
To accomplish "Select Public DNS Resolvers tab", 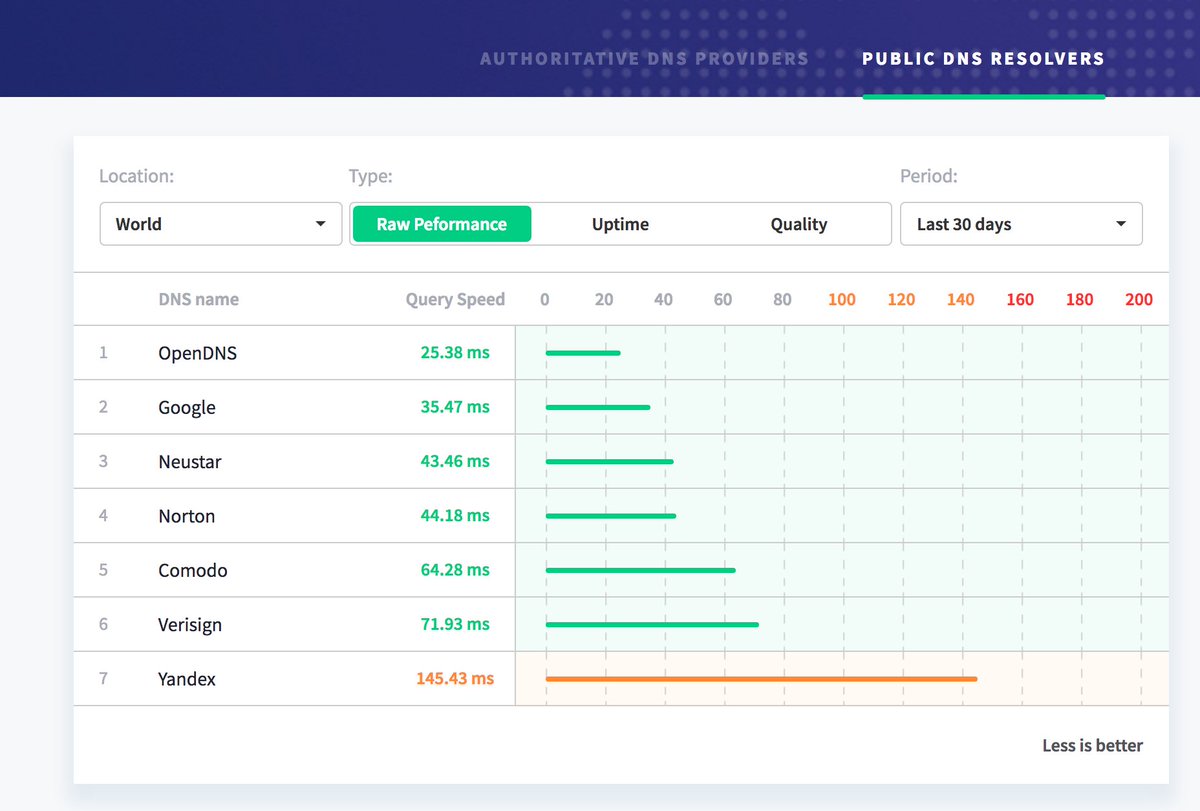I will [x=984, y=58].
